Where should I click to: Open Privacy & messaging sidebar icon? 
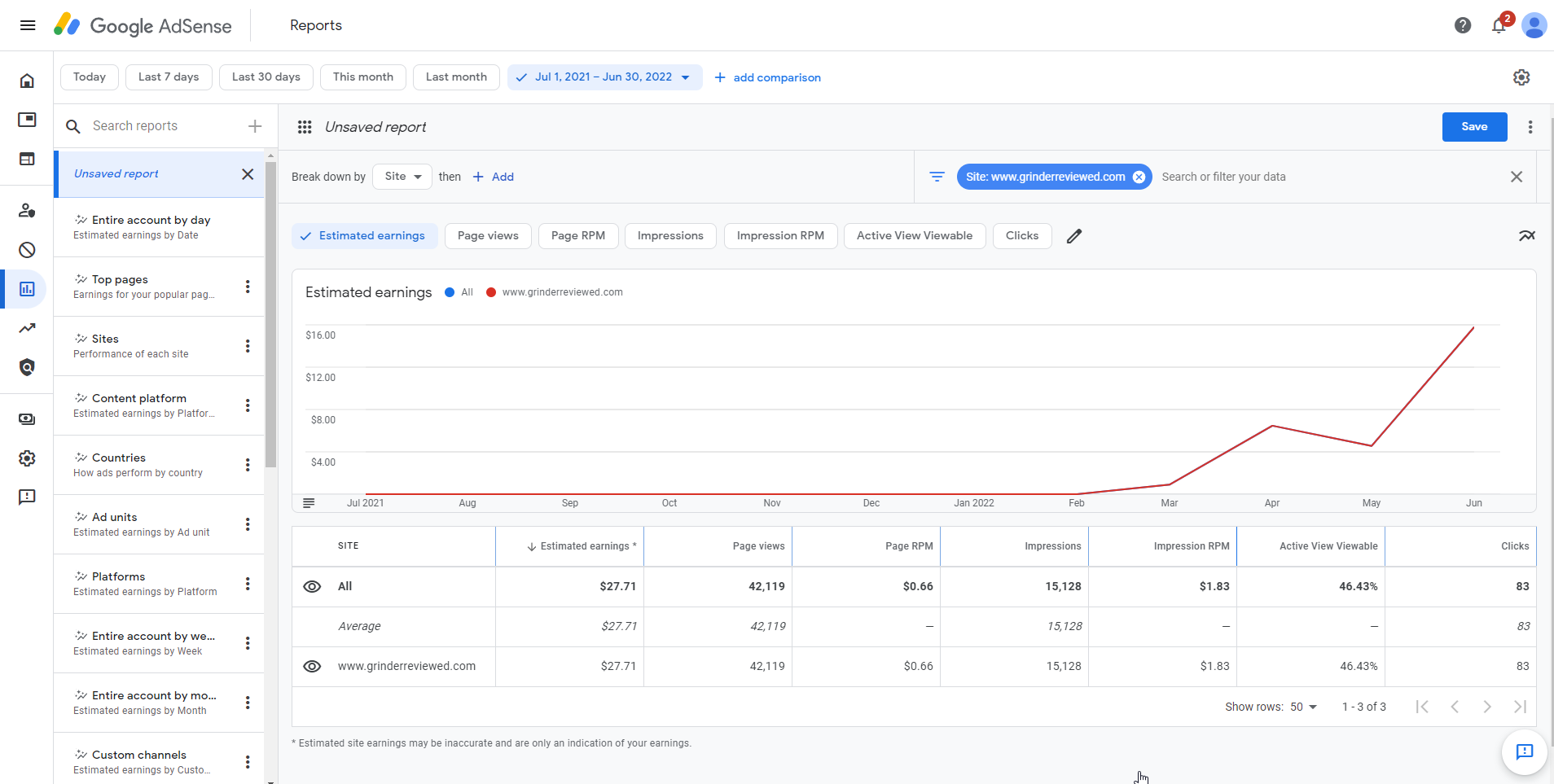click(x=27, y=210)
